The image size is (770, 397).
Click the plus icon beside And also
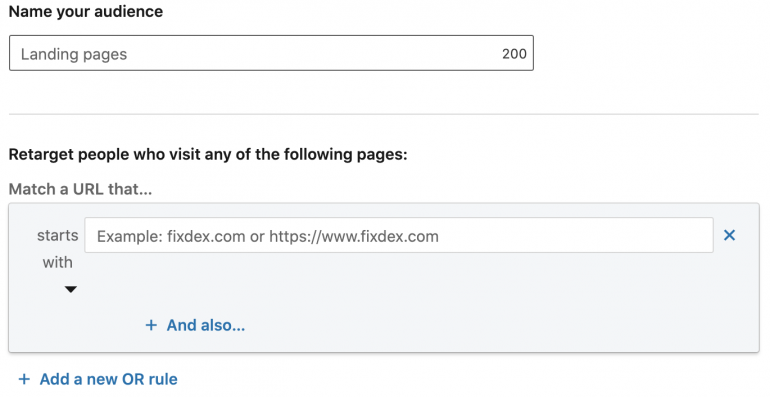[151, 325]
